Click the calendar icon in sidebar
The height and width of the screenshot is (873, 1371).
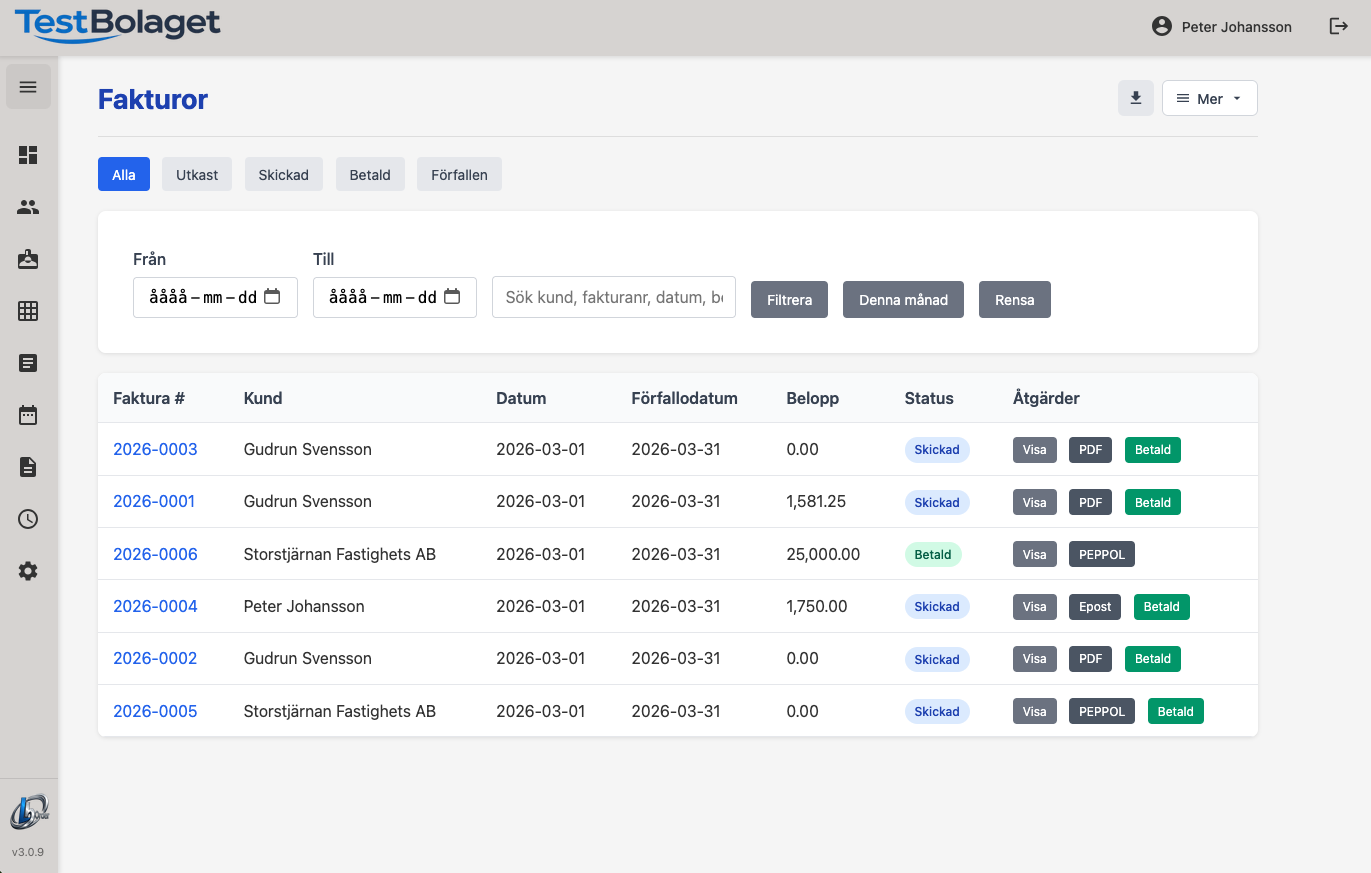(x=28, y=415)
